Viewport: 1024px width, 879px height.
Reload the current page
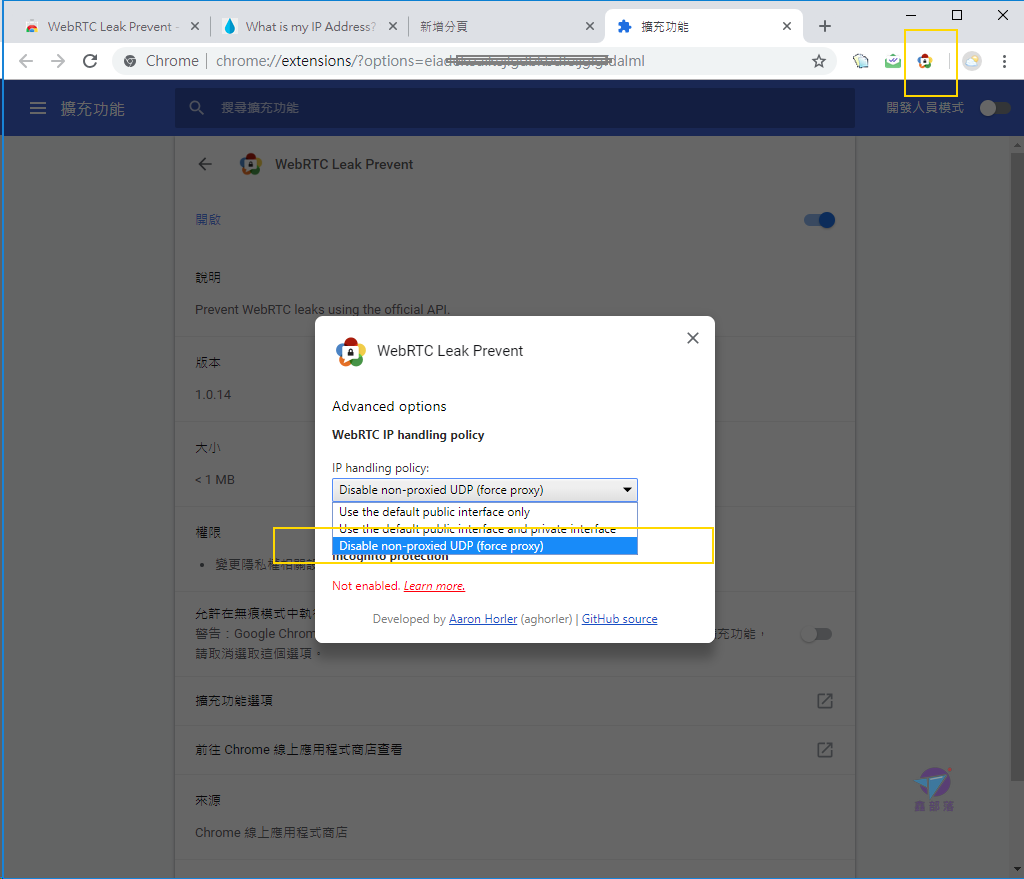tap(90, 61)
